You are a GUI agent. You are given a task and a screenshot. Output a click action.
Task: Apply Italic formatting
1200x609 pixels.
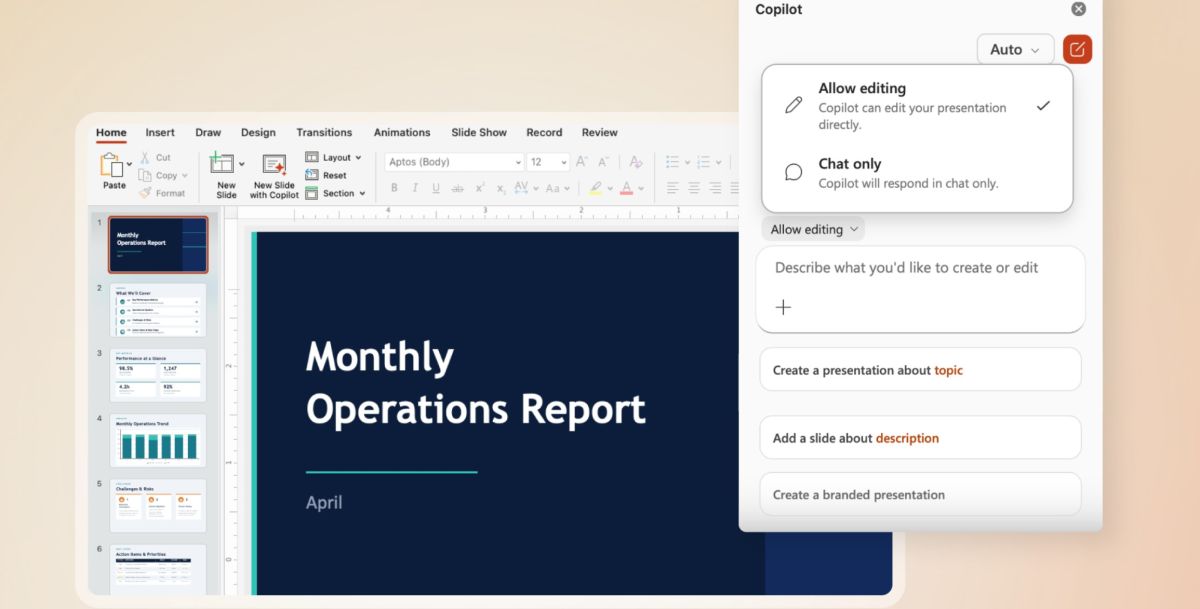point(414,188)
